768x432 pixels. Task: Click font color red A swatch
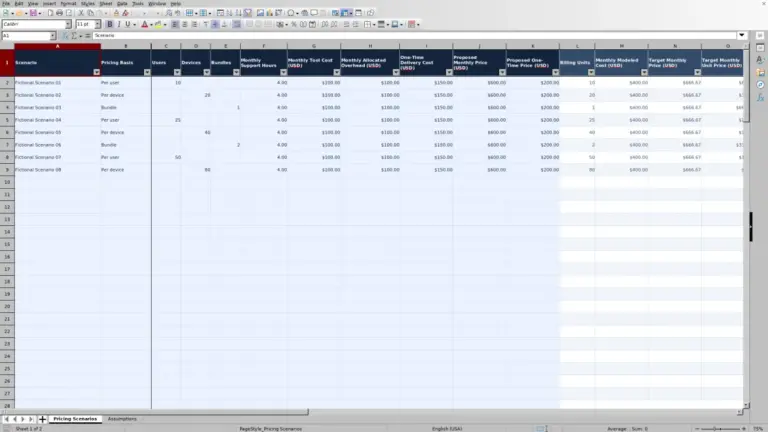144,24
